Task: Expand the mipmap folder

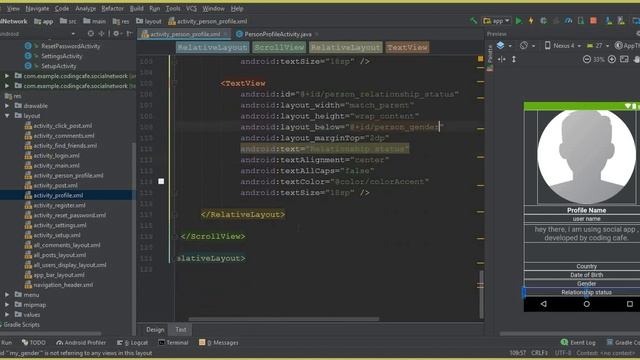Action: click(x=7, y=304)
